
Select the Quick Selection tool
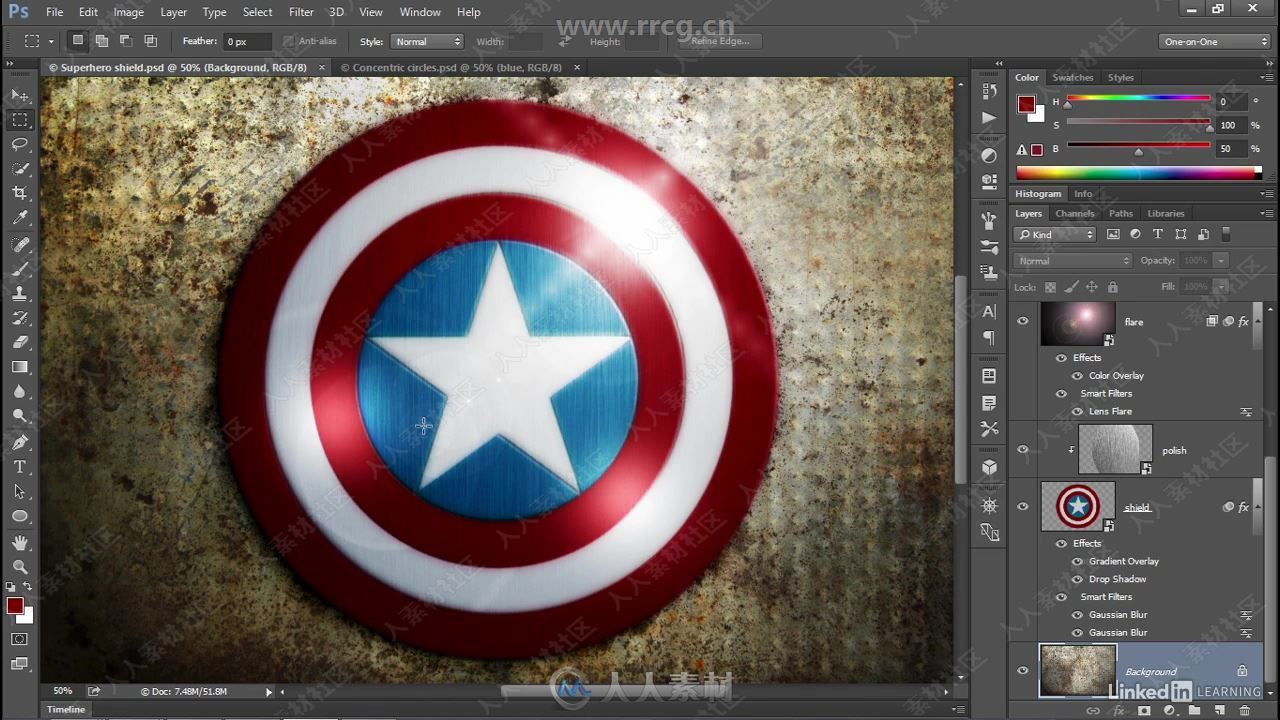click(x=20, y=169)
